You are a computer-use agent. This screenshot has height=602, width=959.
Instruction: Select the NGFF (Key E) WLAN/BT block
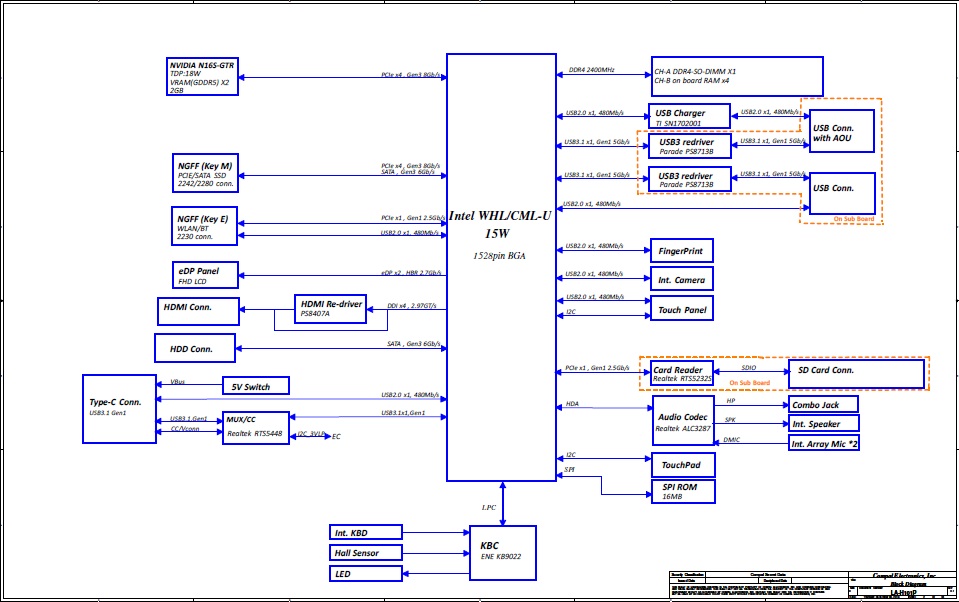click(x=204, y=226)
